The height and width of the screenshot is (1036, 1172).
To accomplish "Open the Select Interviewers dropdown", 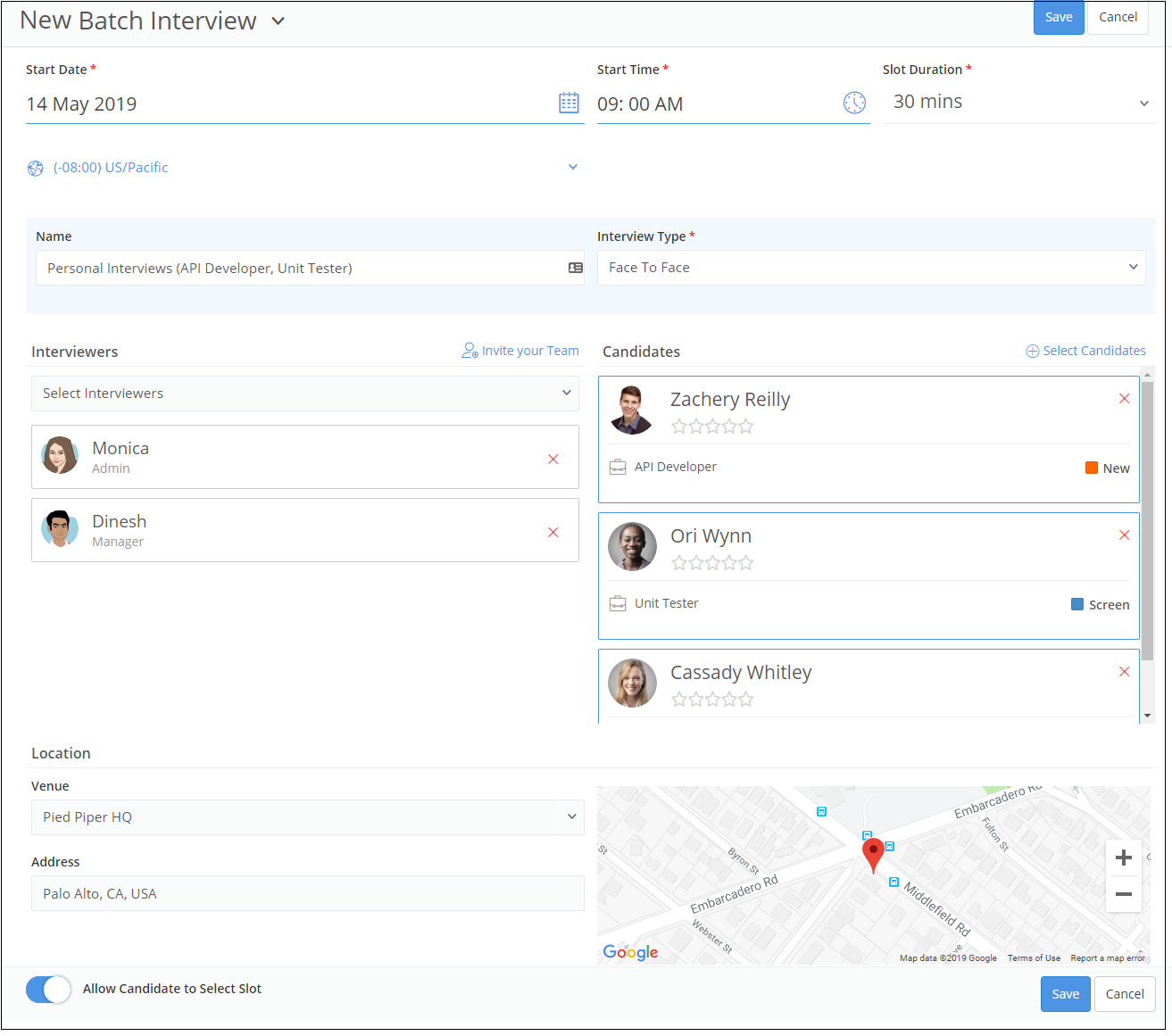I will click(x=304, y=394).
